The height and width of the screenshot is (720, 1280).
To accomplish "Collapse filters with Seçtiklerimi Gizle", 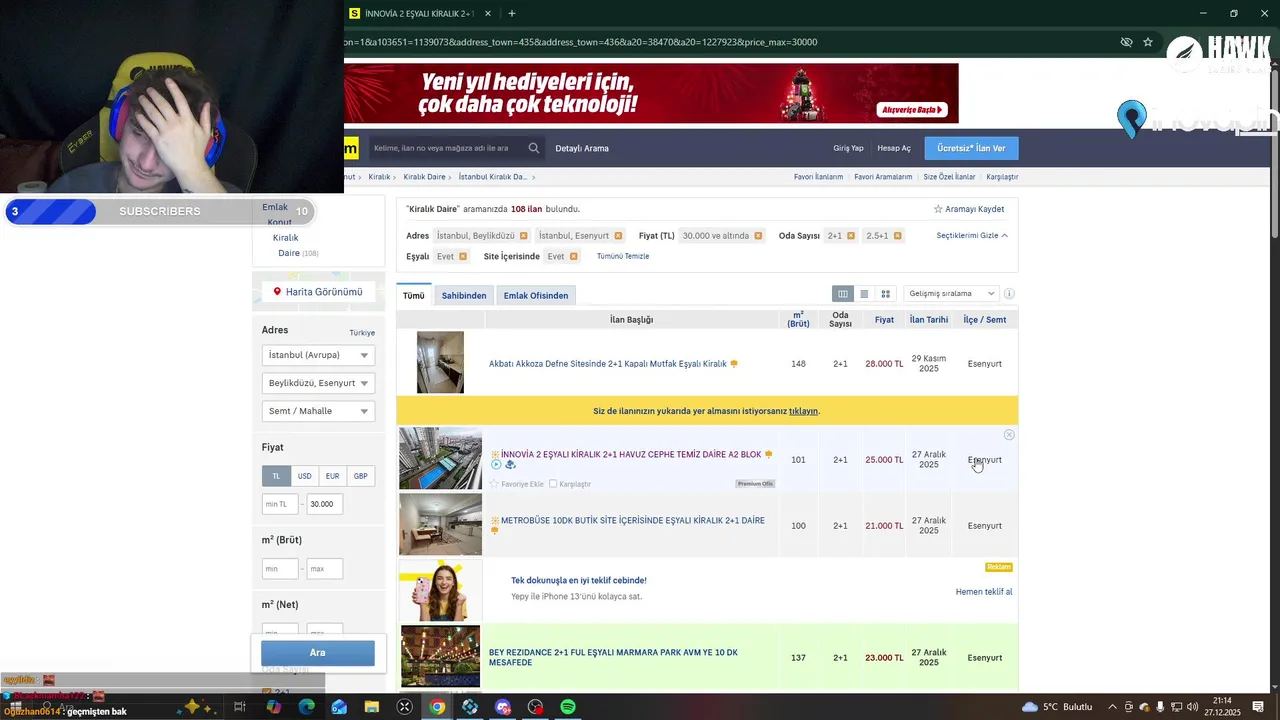I will (x=972, y=236).
